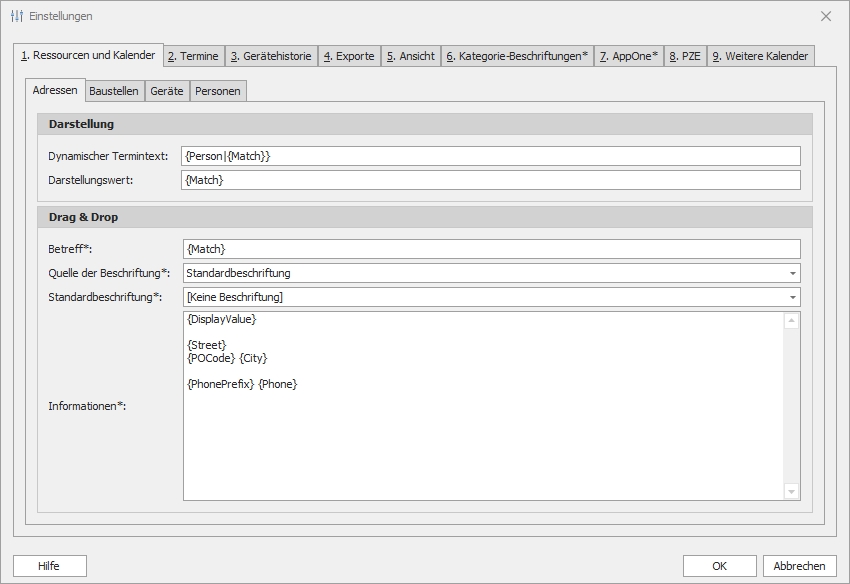
Task: Focus the Darstellungswert text field
Action: tap(491, 180)
